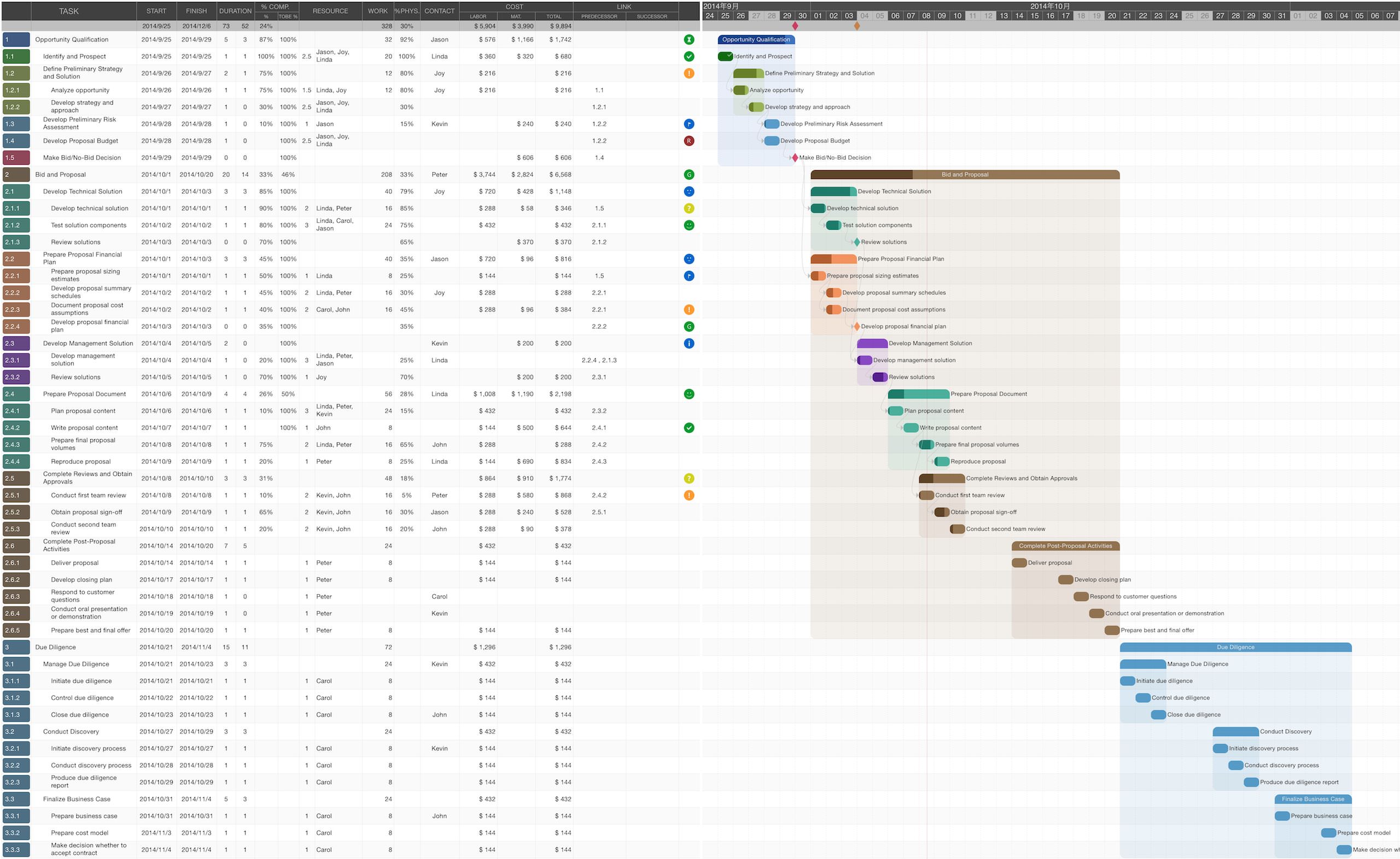Click yellow question icon for Develop technical solution
This screenshot has height=859, width=1400.
point(689,208)
